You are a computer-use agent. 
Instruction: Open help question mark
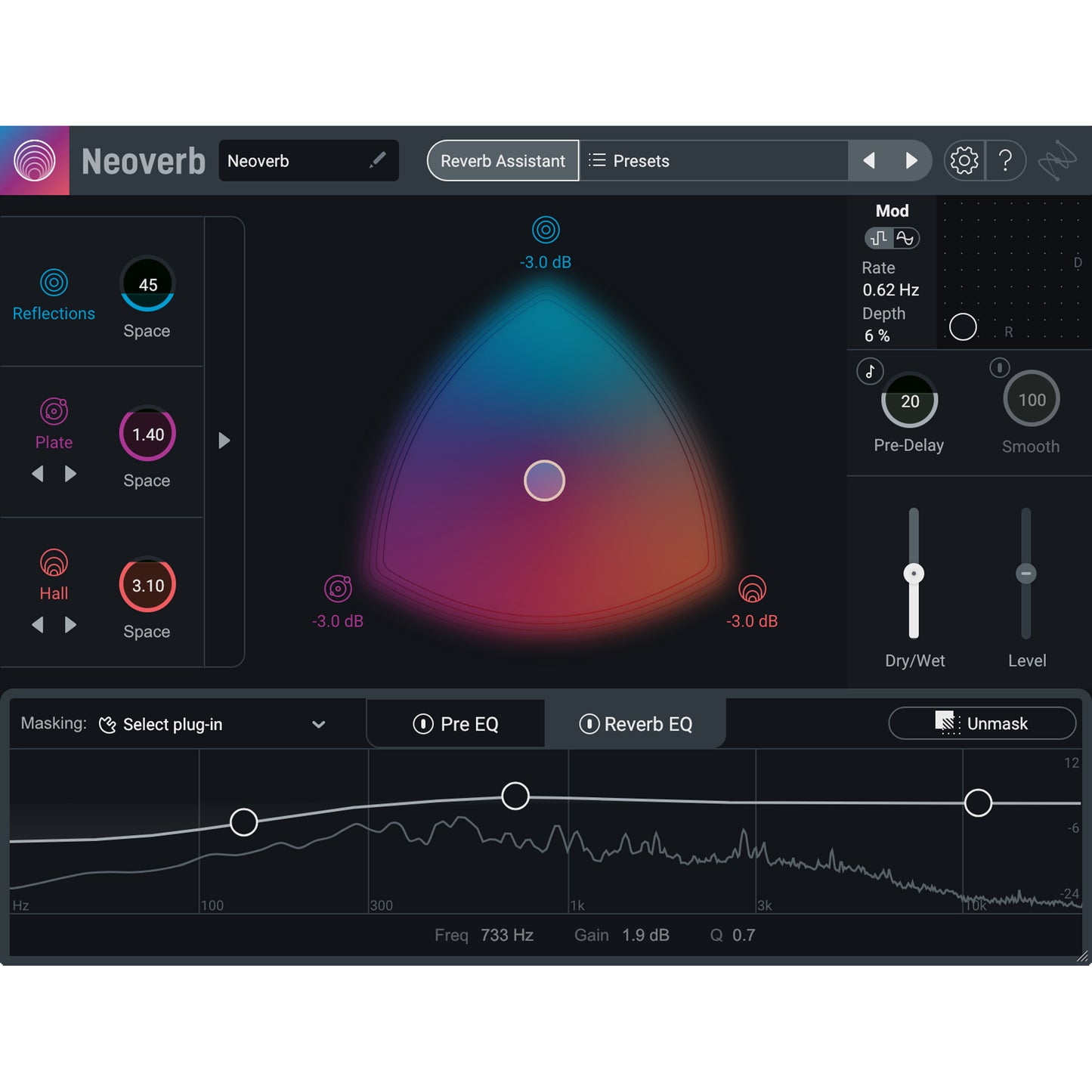pos(1005,160)
